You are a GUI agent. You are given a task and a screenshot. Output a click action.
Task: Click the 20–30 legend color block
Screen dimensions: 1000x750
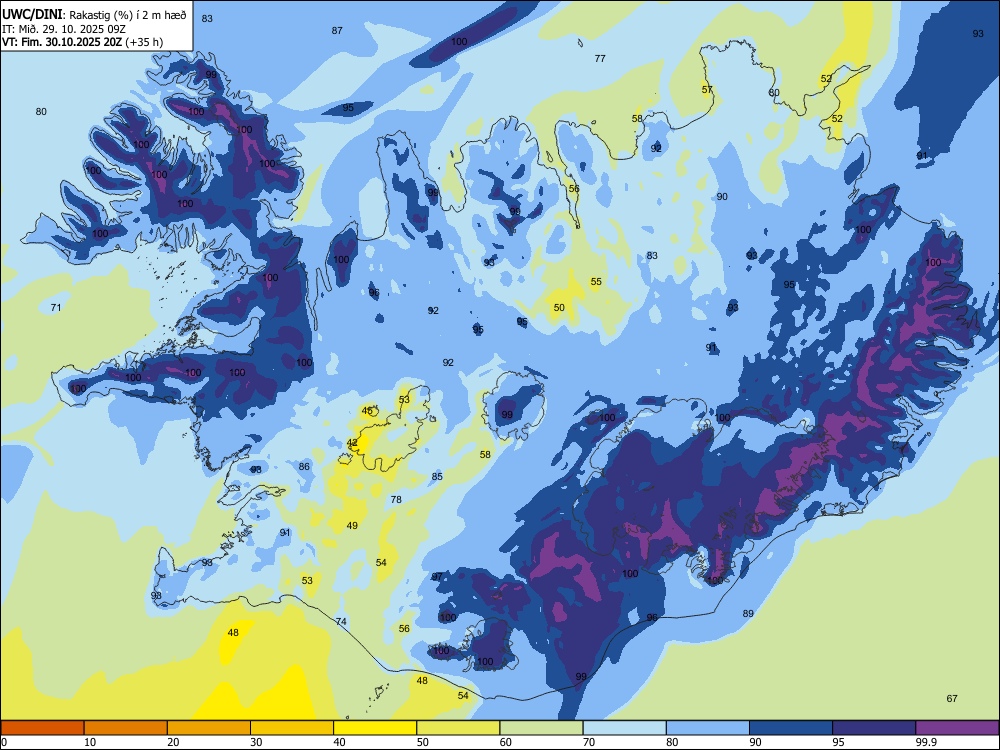(209, 728)
